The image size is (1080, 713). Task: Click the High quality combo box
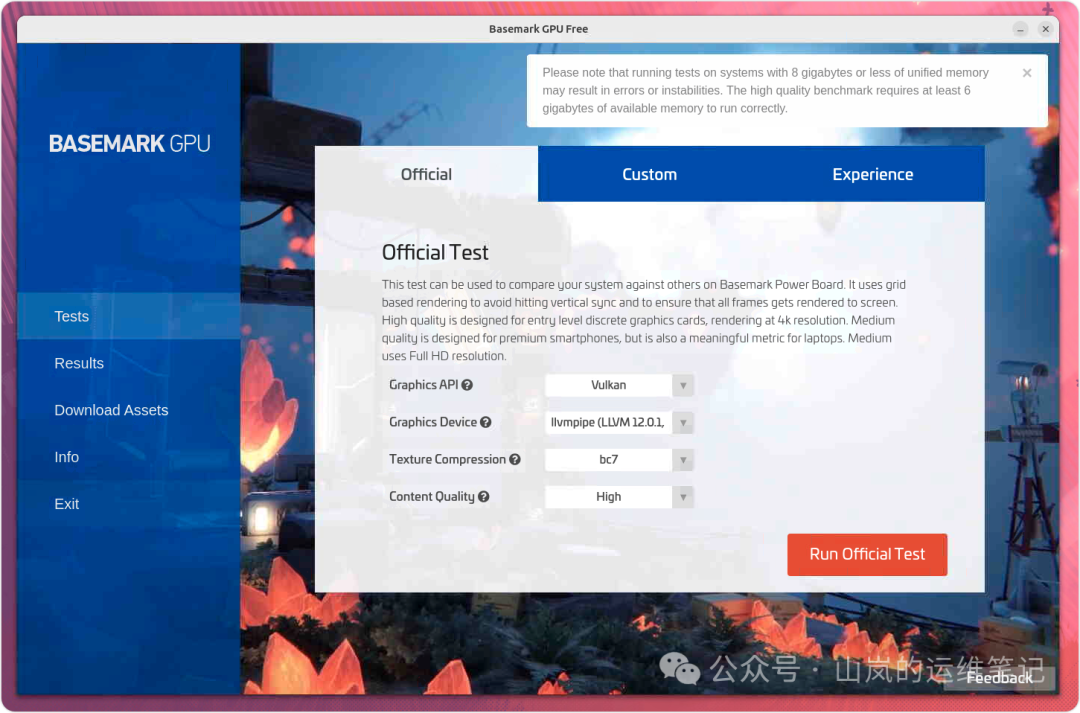pos(609,497)
